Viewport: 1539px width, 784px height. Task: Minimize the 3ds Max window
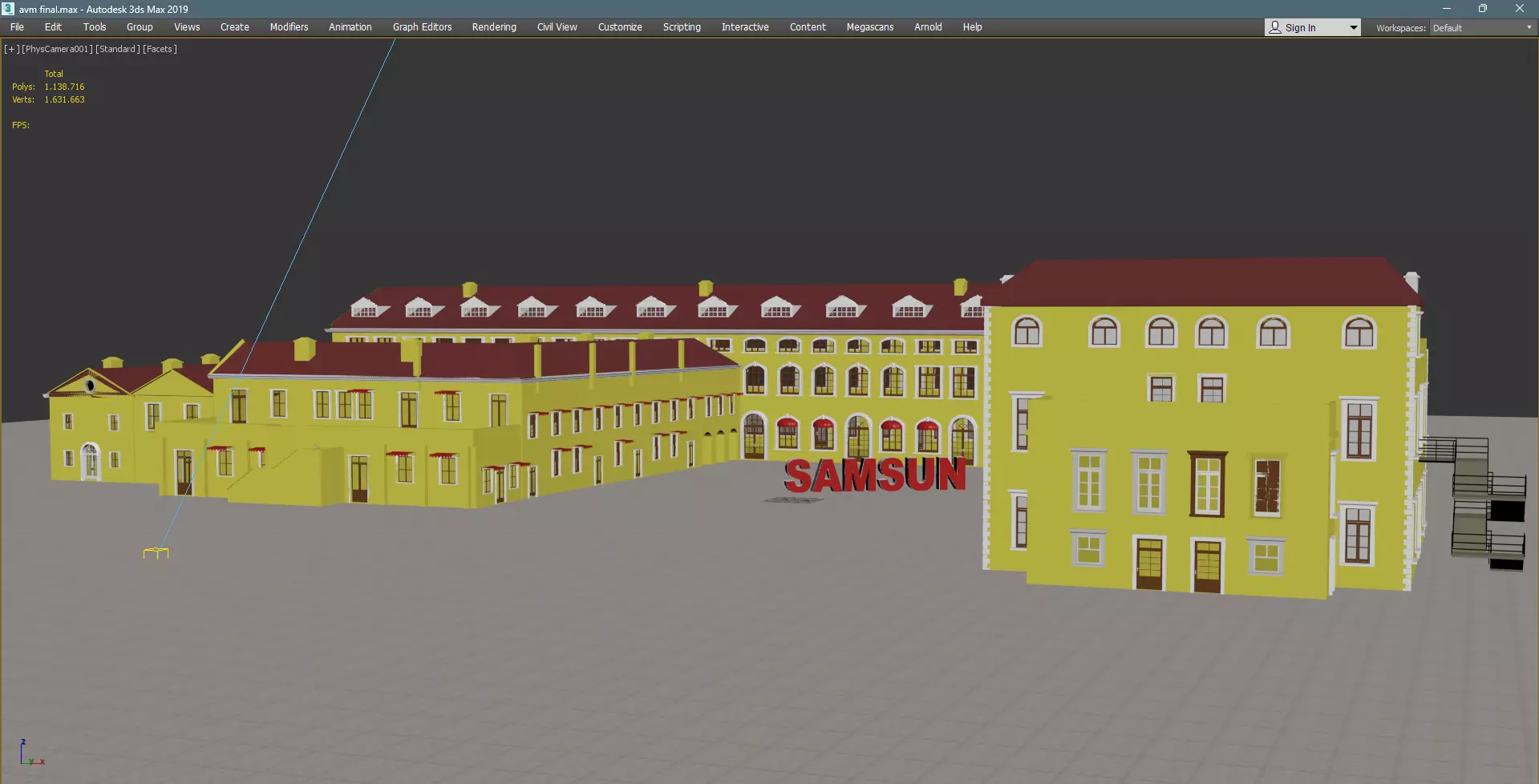[x=1446, y=9]
